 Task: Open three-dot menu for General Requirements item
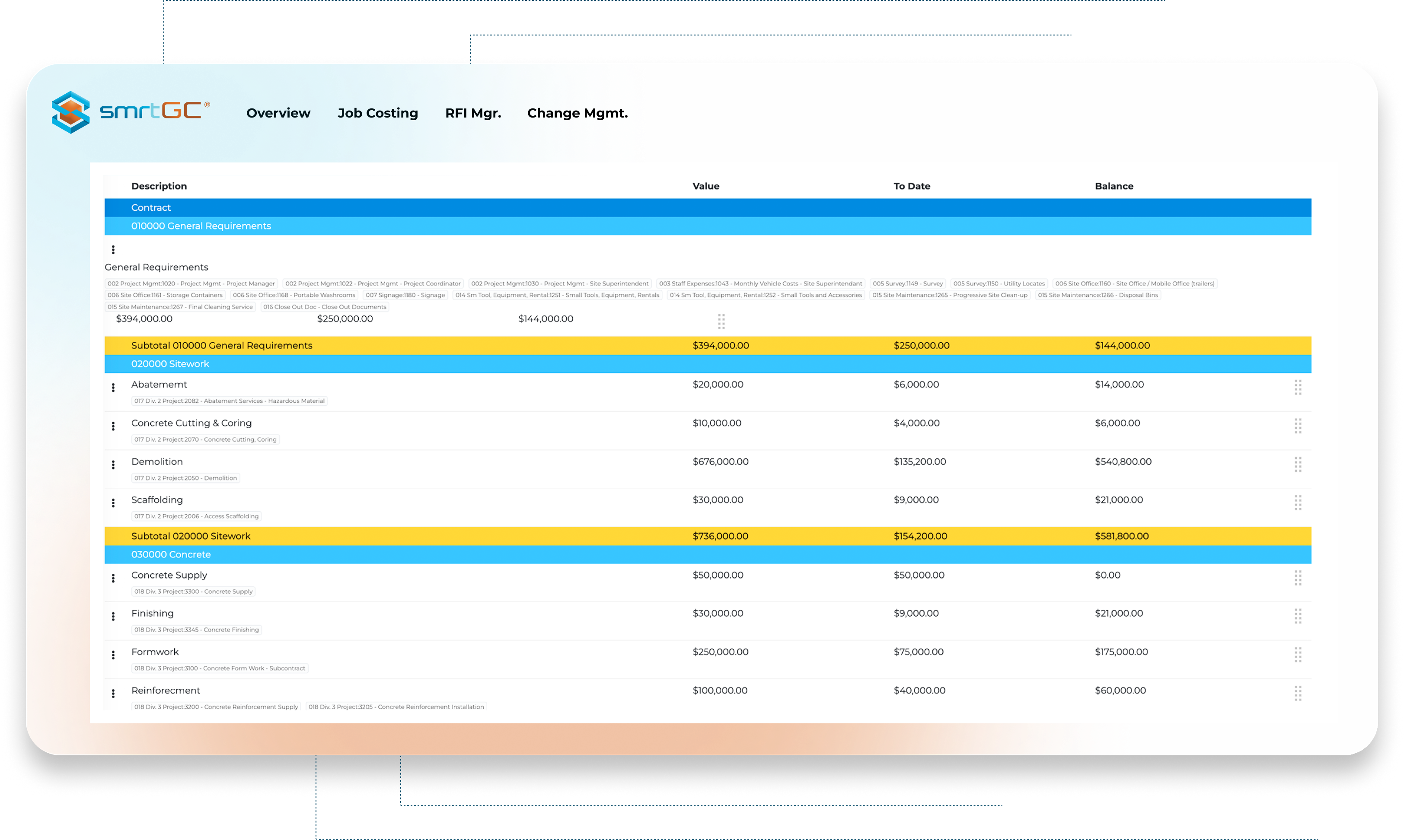[113, 250]
